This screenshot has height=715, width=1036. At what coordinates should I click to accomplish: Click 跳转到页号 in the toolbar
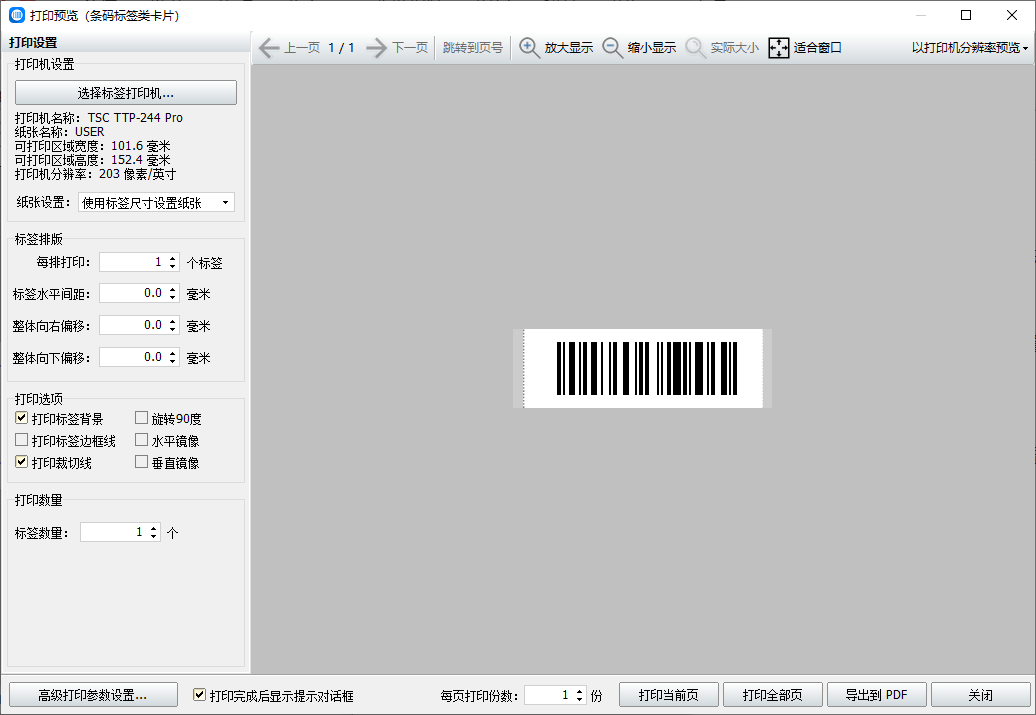click(x=472, y=48)
